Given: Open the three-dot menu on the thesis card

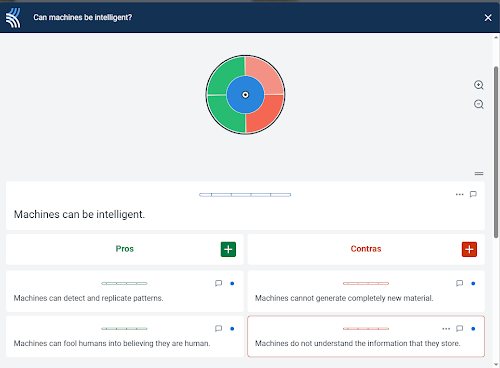Looking at the screenshot, I should [x=459, y=194].
